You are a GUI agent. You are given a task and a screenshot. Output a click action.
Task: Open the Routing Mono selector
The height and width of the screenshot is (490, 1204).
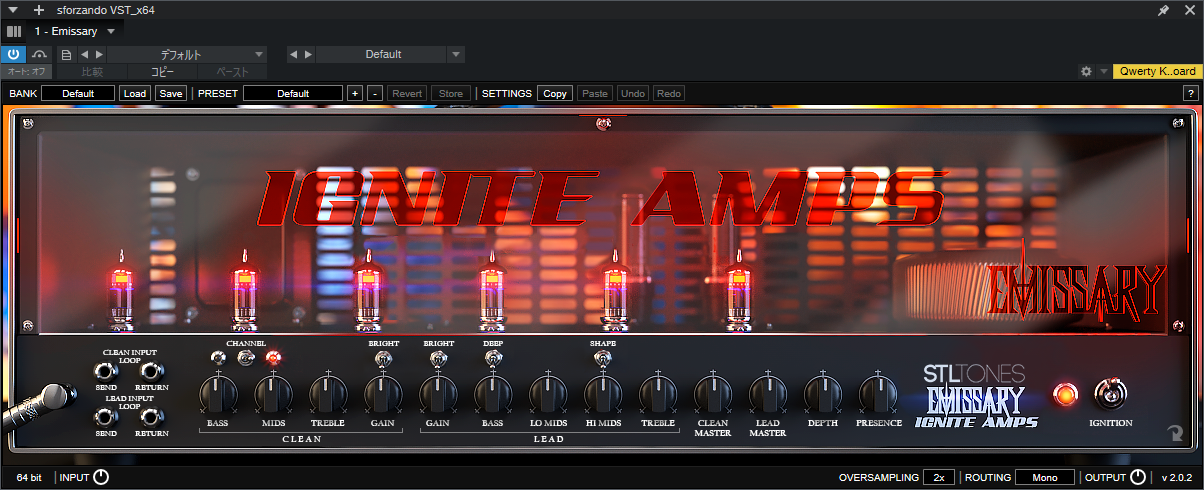click(x=1045, y=477)
